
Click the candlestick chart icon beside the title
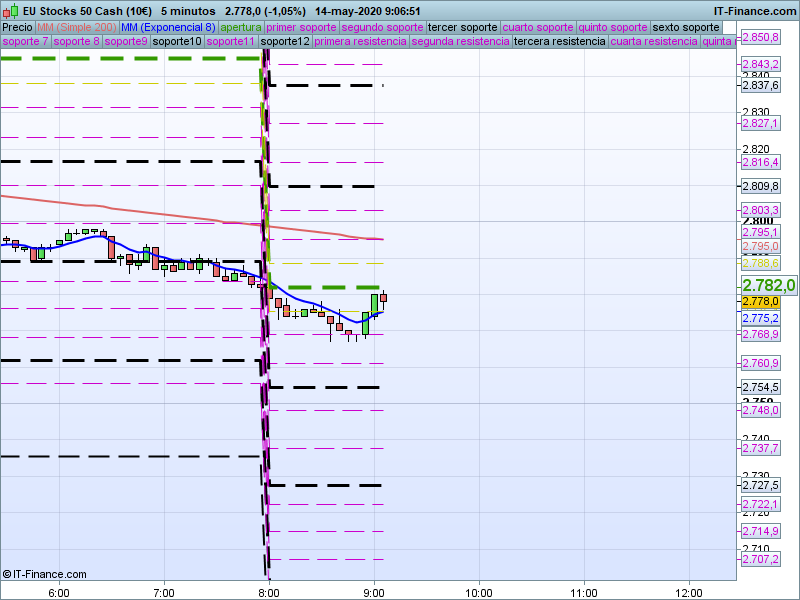pyautogui.click(x=10, y=11)
